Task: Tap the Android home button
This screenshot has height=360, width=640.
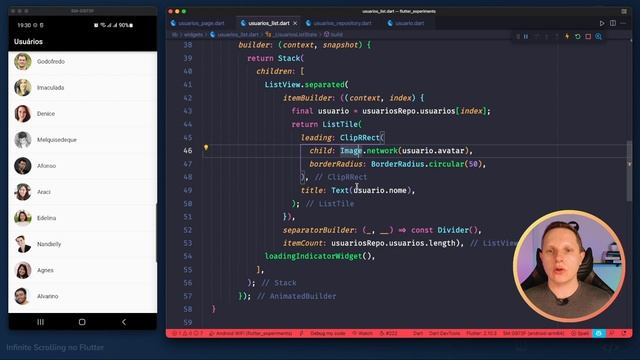Action: click(82, 322)
